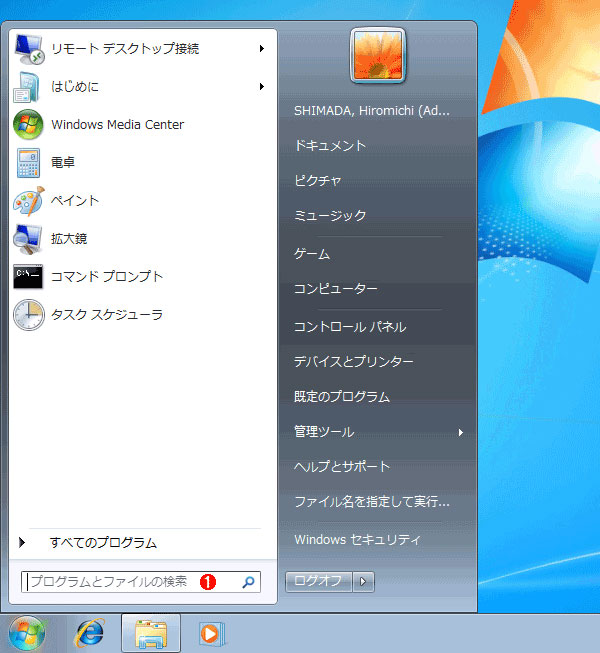Expand the リモート デスクトップ接続 jump list arrow

coord(261,49)
